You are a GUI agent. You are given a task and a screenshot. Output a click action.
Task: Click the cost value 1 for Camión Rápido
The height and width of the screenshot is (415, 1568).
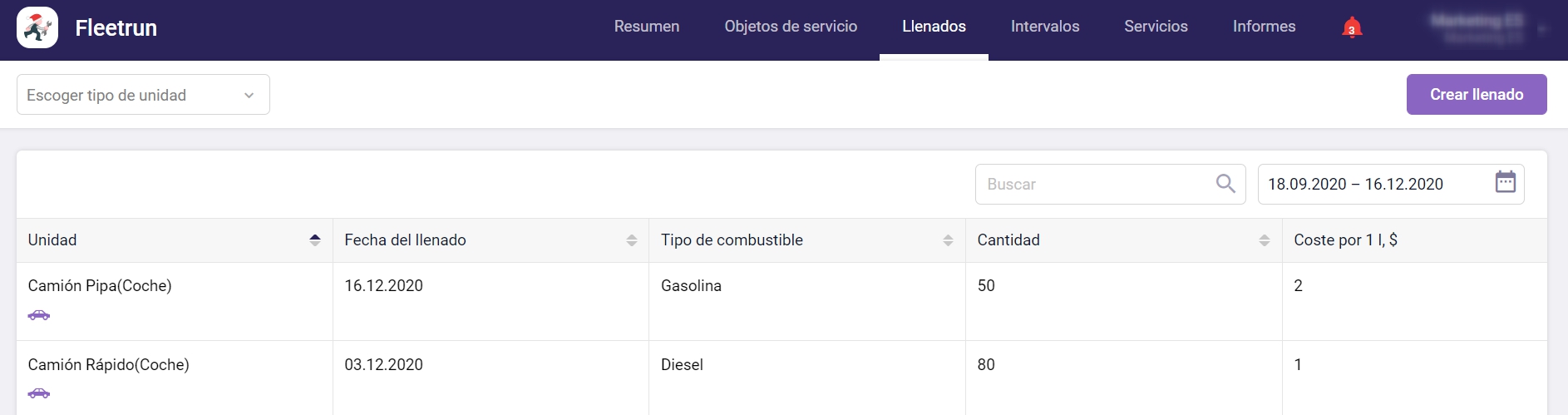click(x=1298, y=365)
